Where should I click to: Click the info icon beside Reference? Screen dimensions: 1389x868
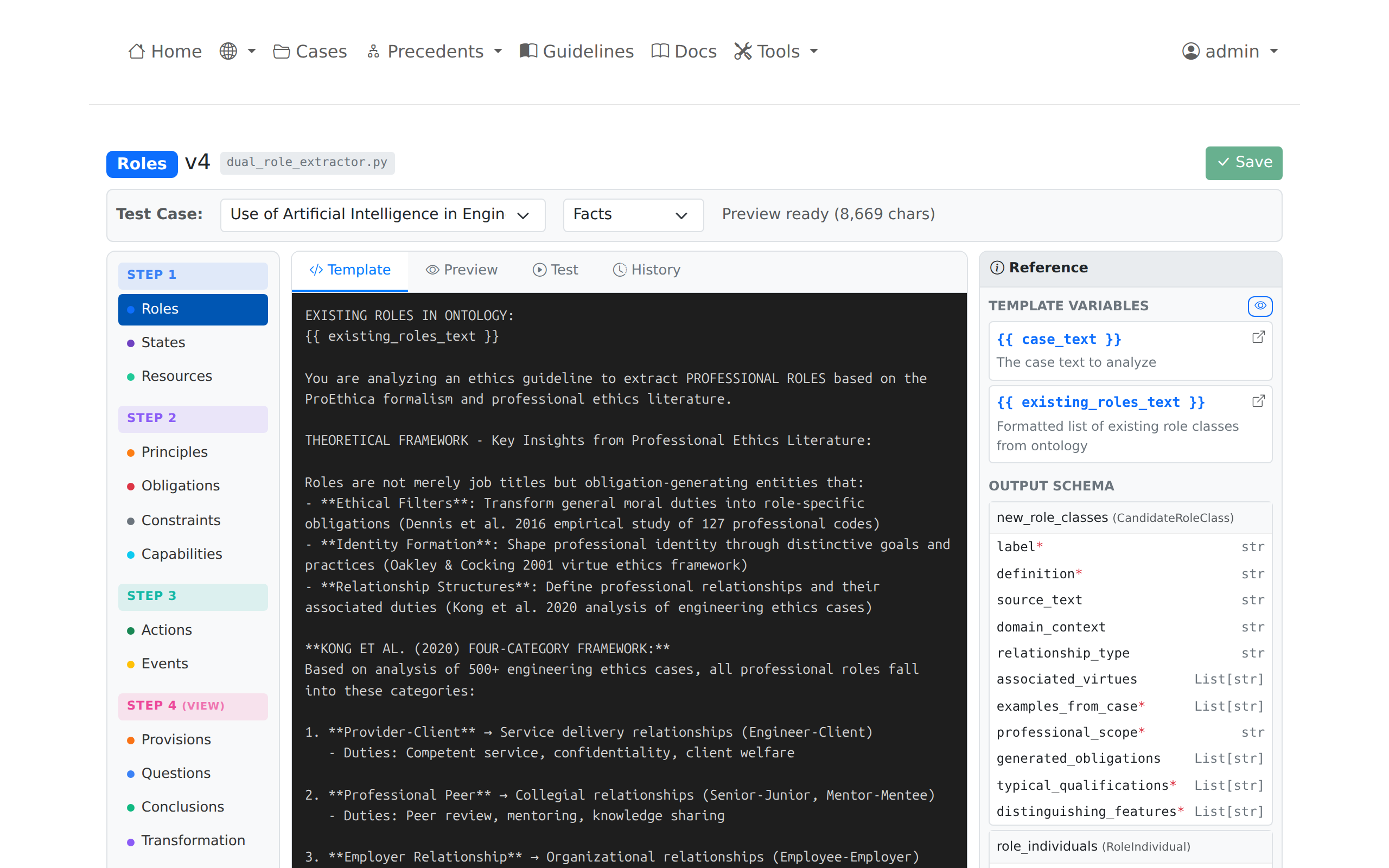click(x=997, y=267)
